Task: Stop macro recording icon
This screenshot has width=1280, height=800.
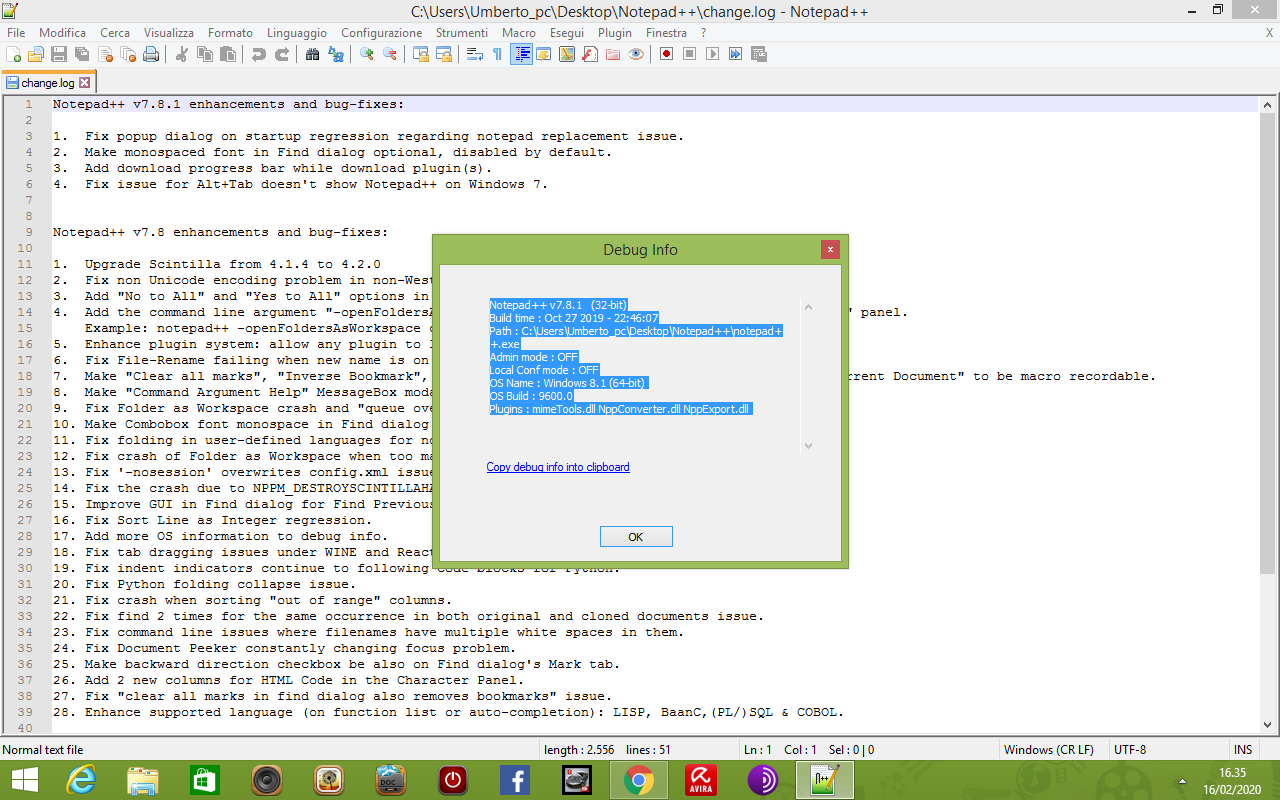Action: click(689, 54)
